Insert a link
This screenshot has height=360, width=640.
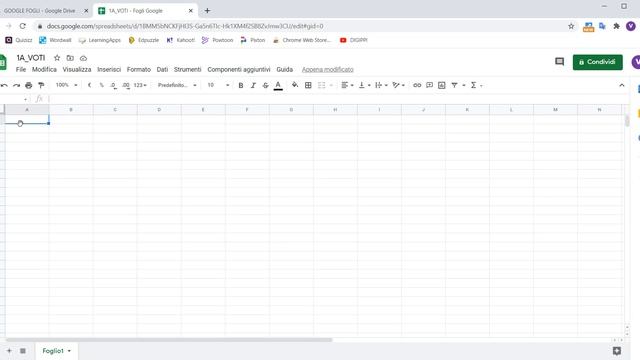[417, 85]
